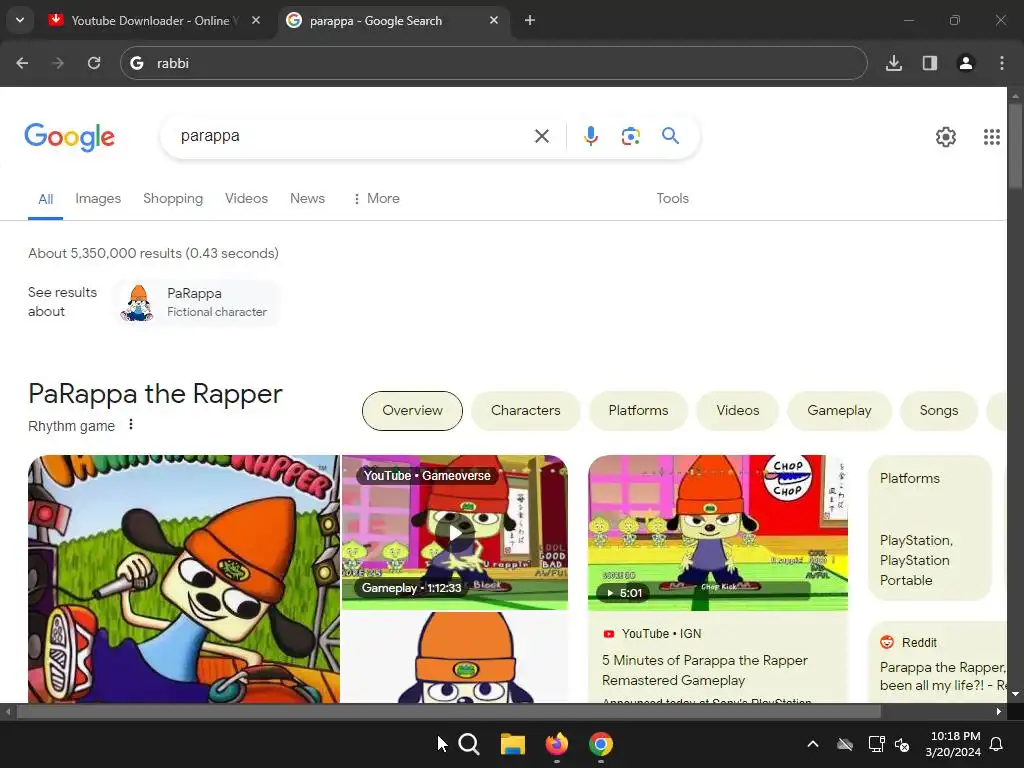The width and height of the screenshot is (1024, 768).
Task: Select the parappa - Google Search tab
Action: [x=394, y=20]
